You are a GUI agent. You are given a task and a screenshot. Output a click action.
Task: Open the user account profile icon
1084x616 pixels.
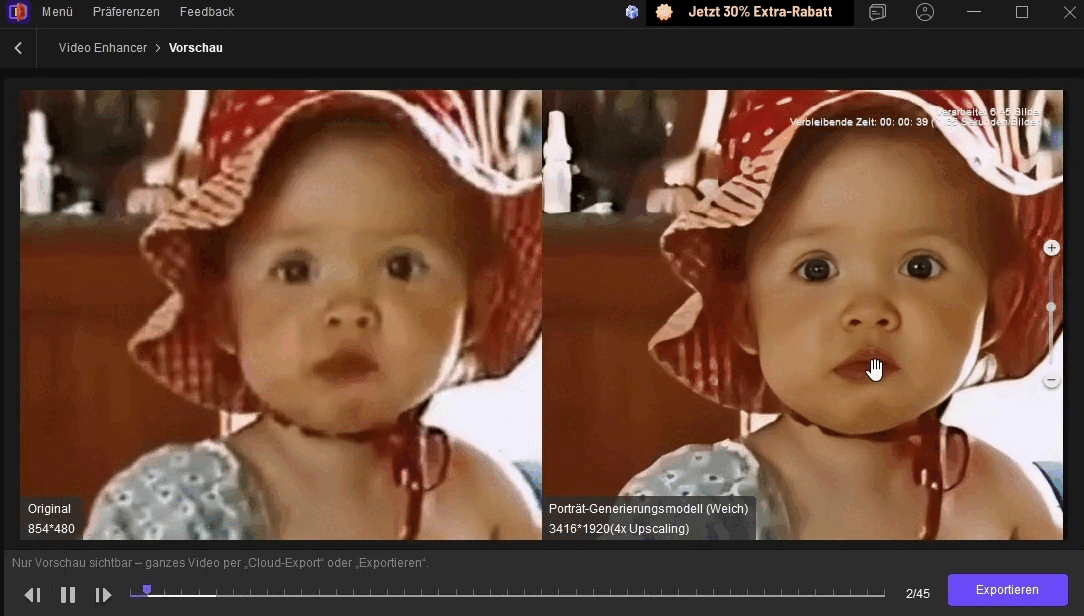pyautogui.click(x=925, y=12)
